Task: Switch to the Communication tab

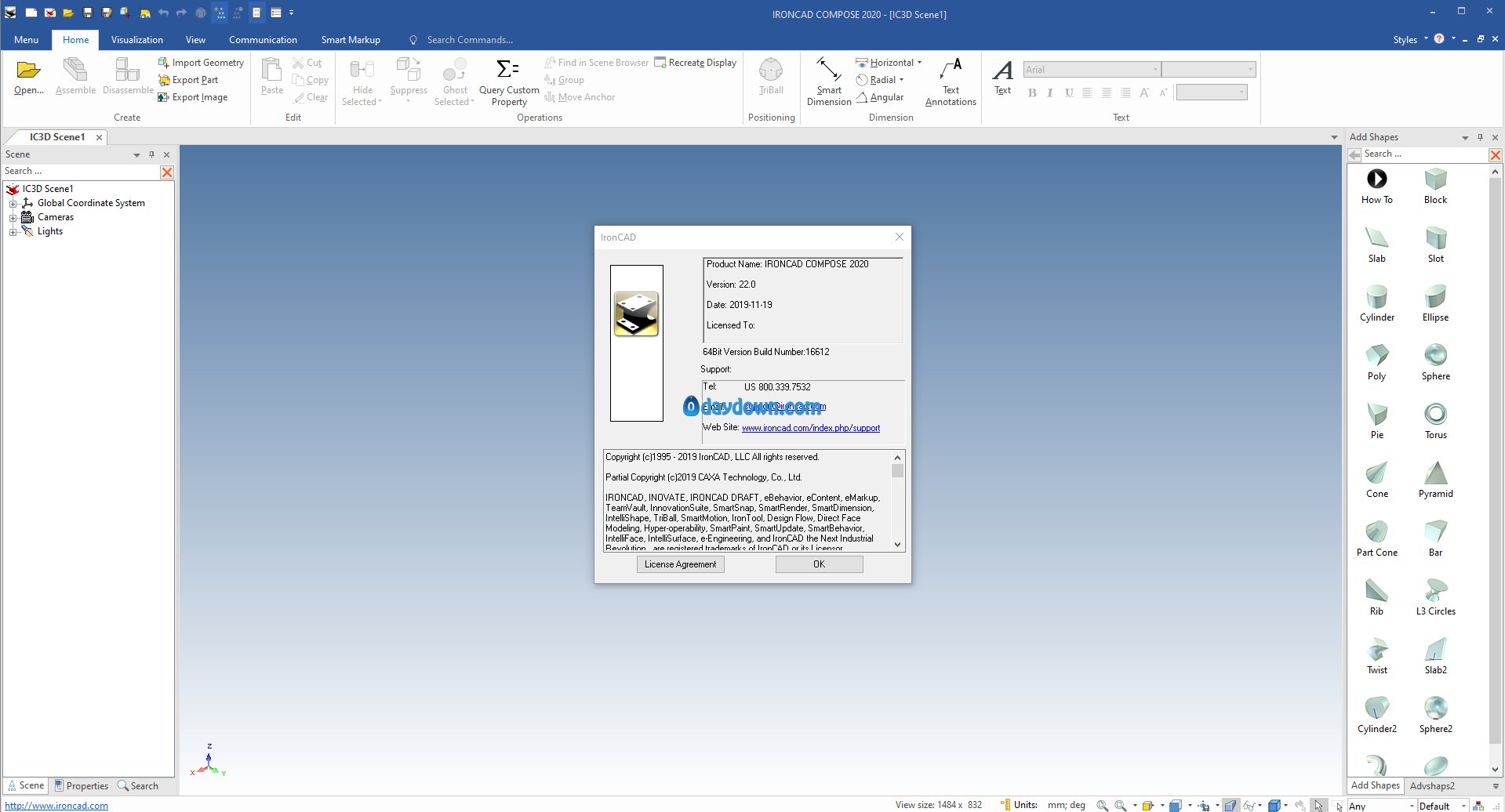Action: tap(263, 40)
